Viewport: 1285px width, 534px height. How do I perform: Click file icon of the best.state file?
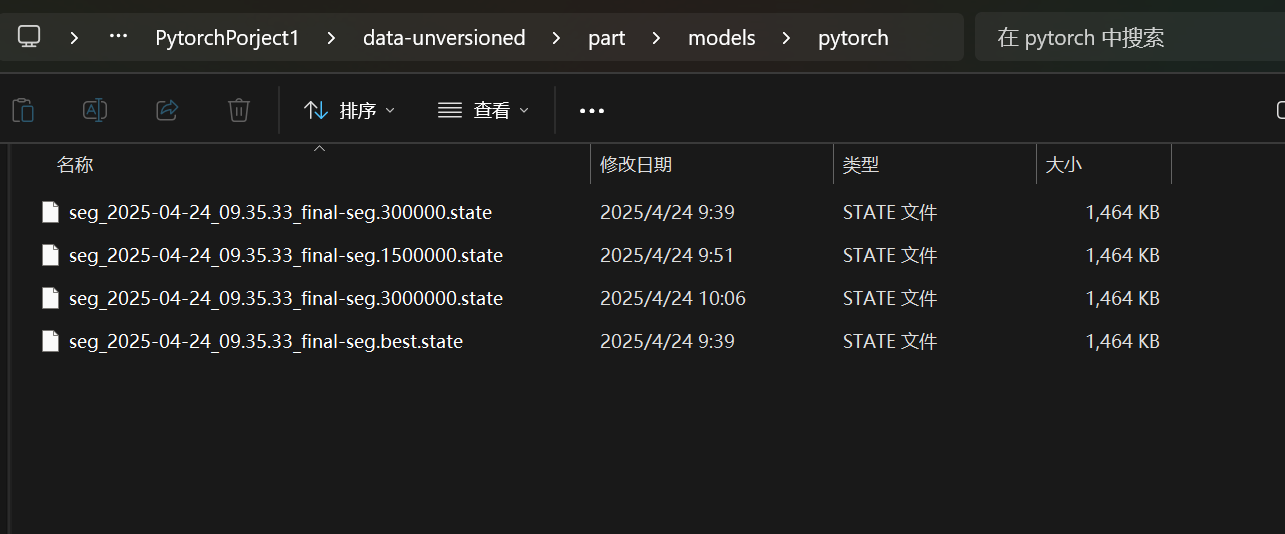tap(50, 341)
